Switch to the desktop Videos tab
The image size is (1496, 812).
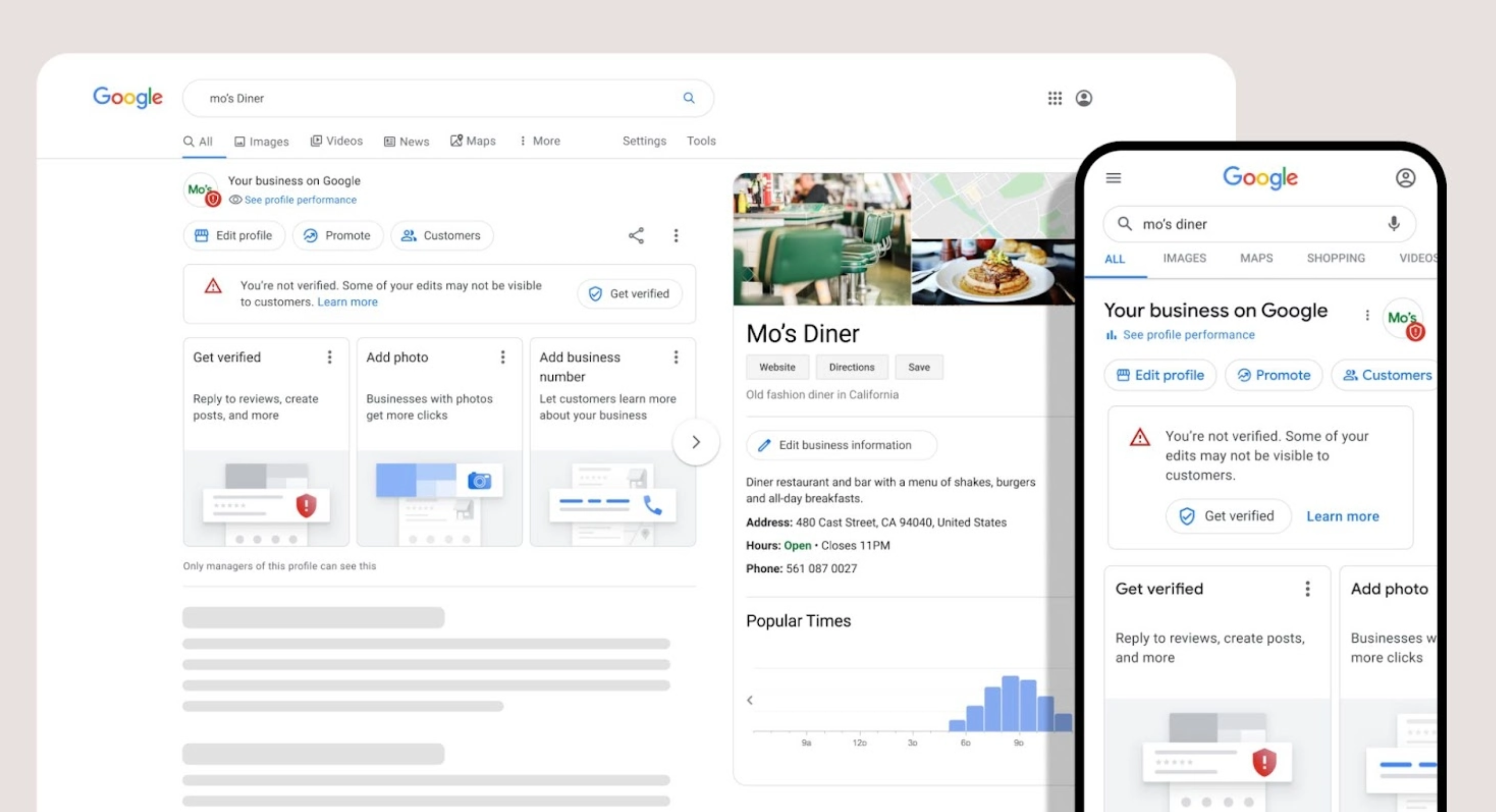(x=336, y=141)
